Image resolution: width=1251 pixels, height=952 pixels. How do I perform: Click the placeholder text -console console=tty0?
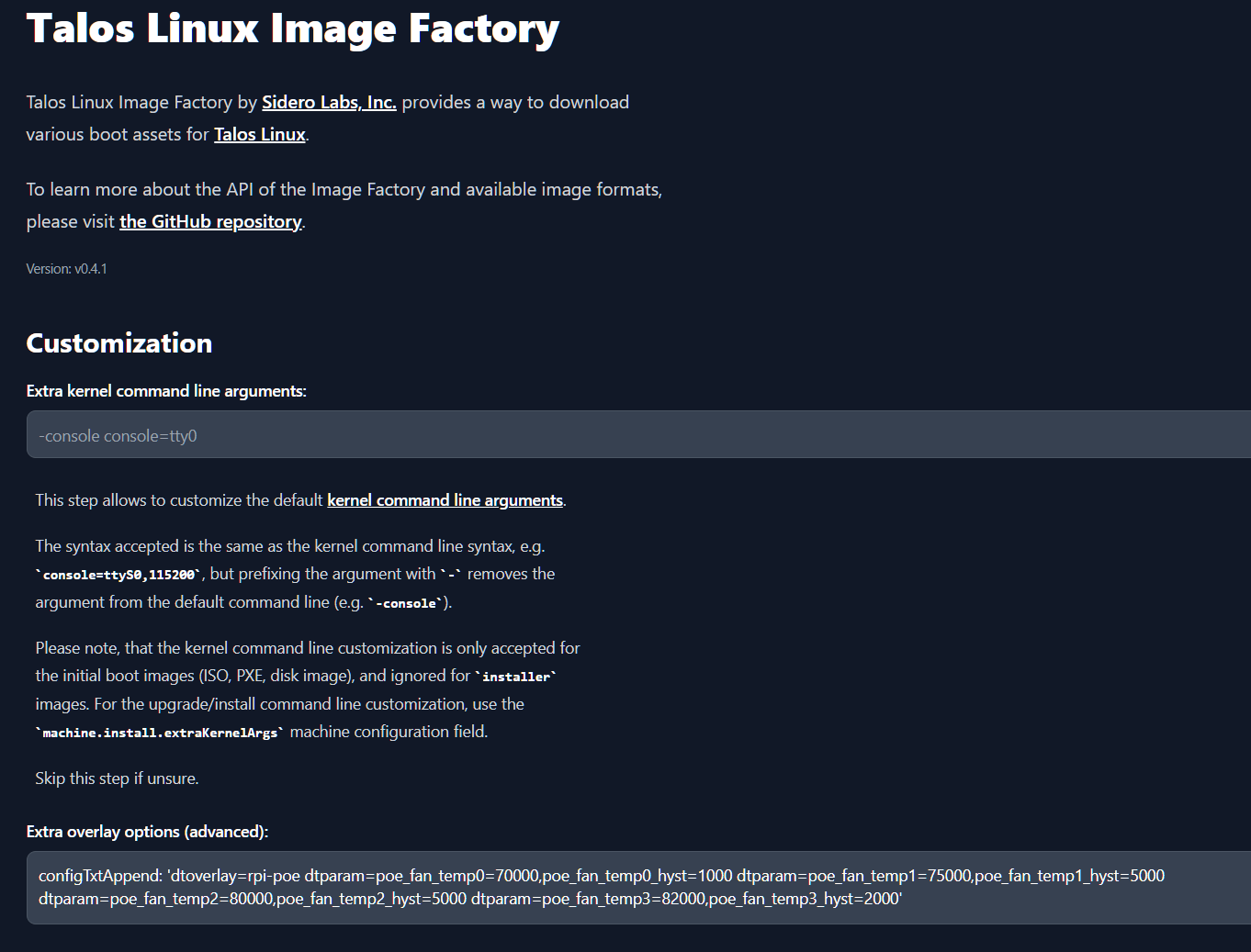117,435
